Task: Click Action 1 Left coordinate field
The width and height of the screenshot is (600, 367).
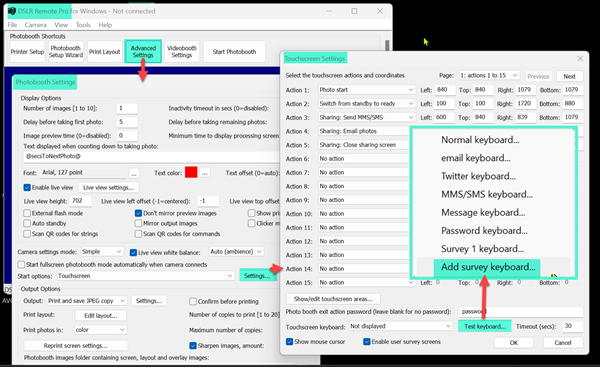Action: [445, 90]
